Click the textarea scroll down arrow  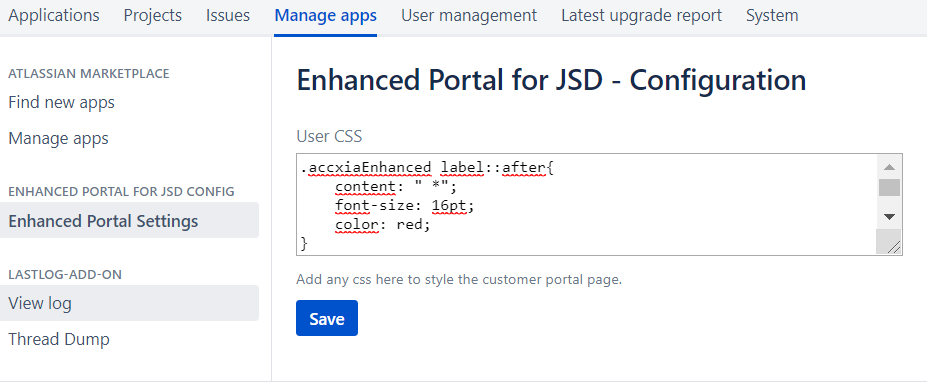889,217
